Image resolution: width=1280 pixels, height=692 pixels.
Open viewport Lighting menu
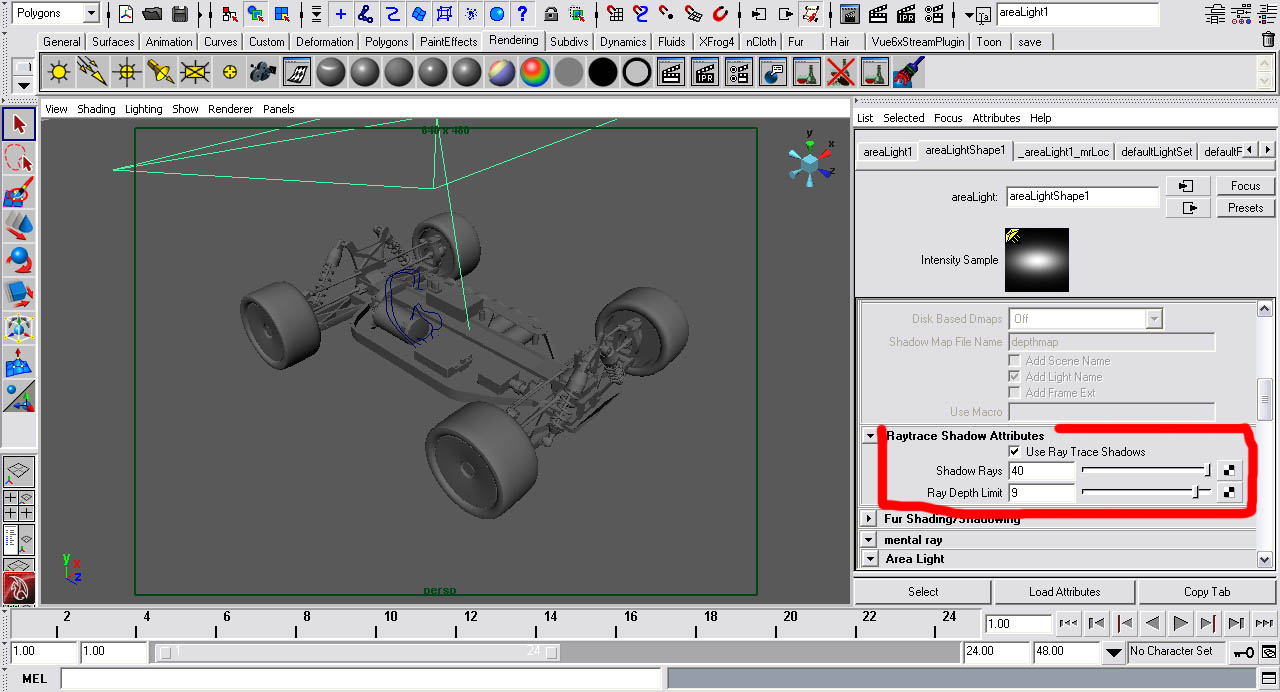[x=144, y=109]
